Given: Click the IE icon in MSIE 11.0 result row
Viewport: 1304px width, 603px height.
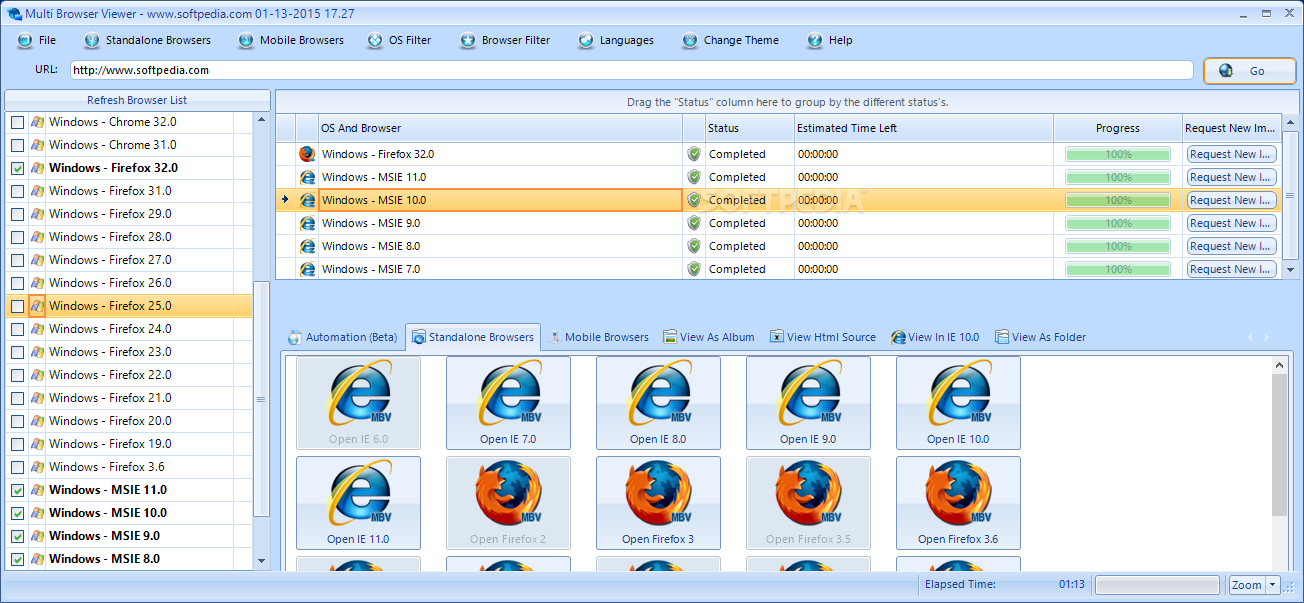Looking at the screenshot, I should [307, 177].
